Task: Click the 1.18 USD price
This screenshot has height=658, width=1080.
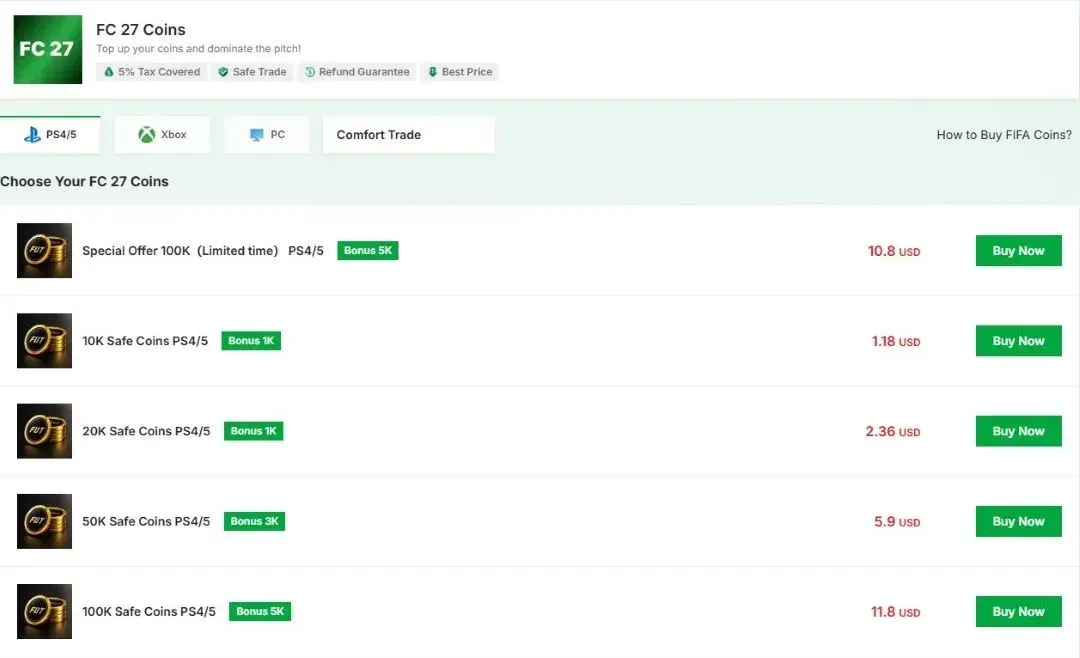Action: pos(896,341)
